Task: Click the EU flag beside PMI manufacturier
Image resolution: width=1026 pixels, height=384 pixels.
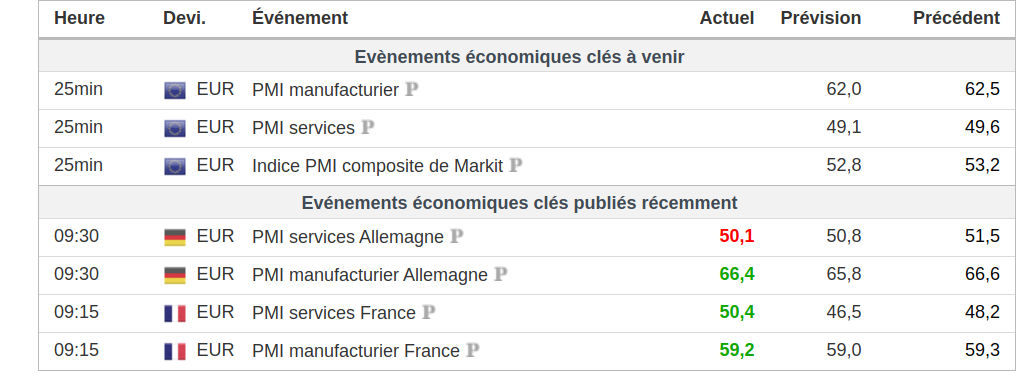Action: [x=175, y=90]
